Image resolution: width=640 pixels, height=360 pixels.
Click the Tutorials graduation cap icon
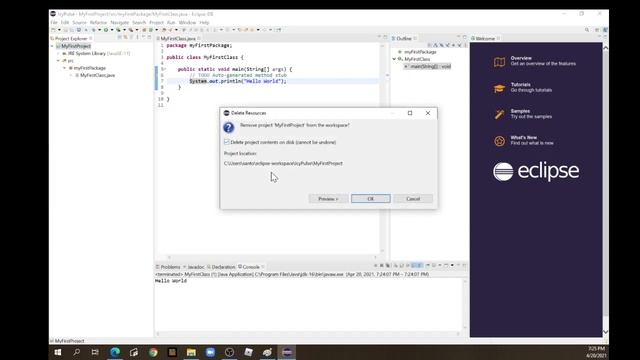tap(499, 88)
